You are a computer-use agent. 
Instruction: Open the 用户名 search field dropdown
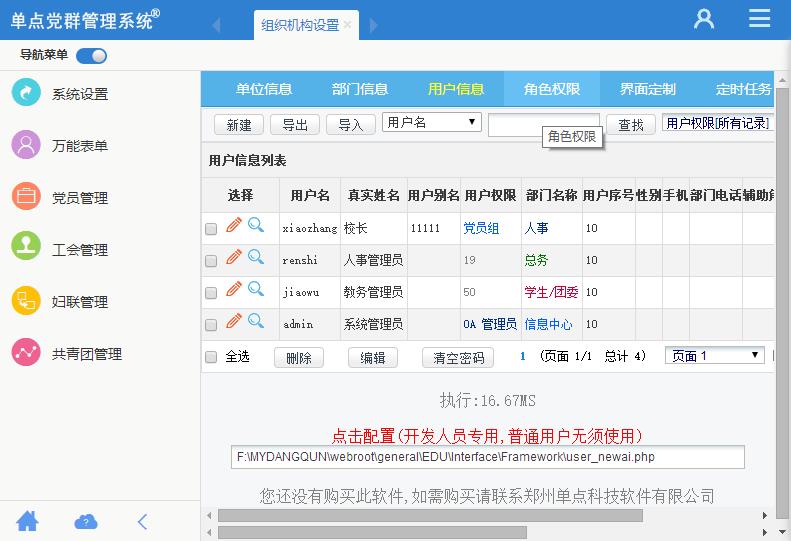[x=432, y=122]
